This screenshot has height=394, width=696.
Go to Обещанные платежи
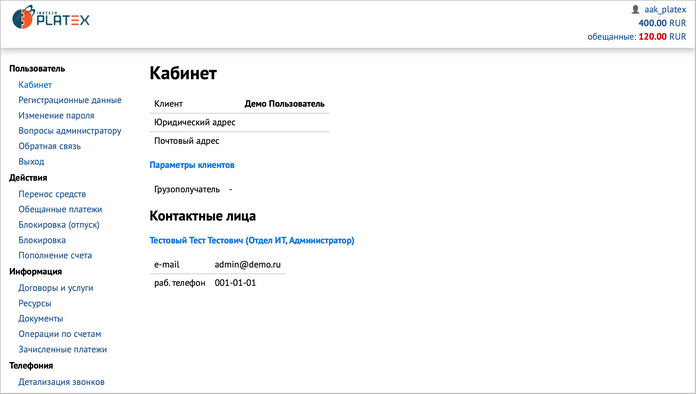point(60,209)
